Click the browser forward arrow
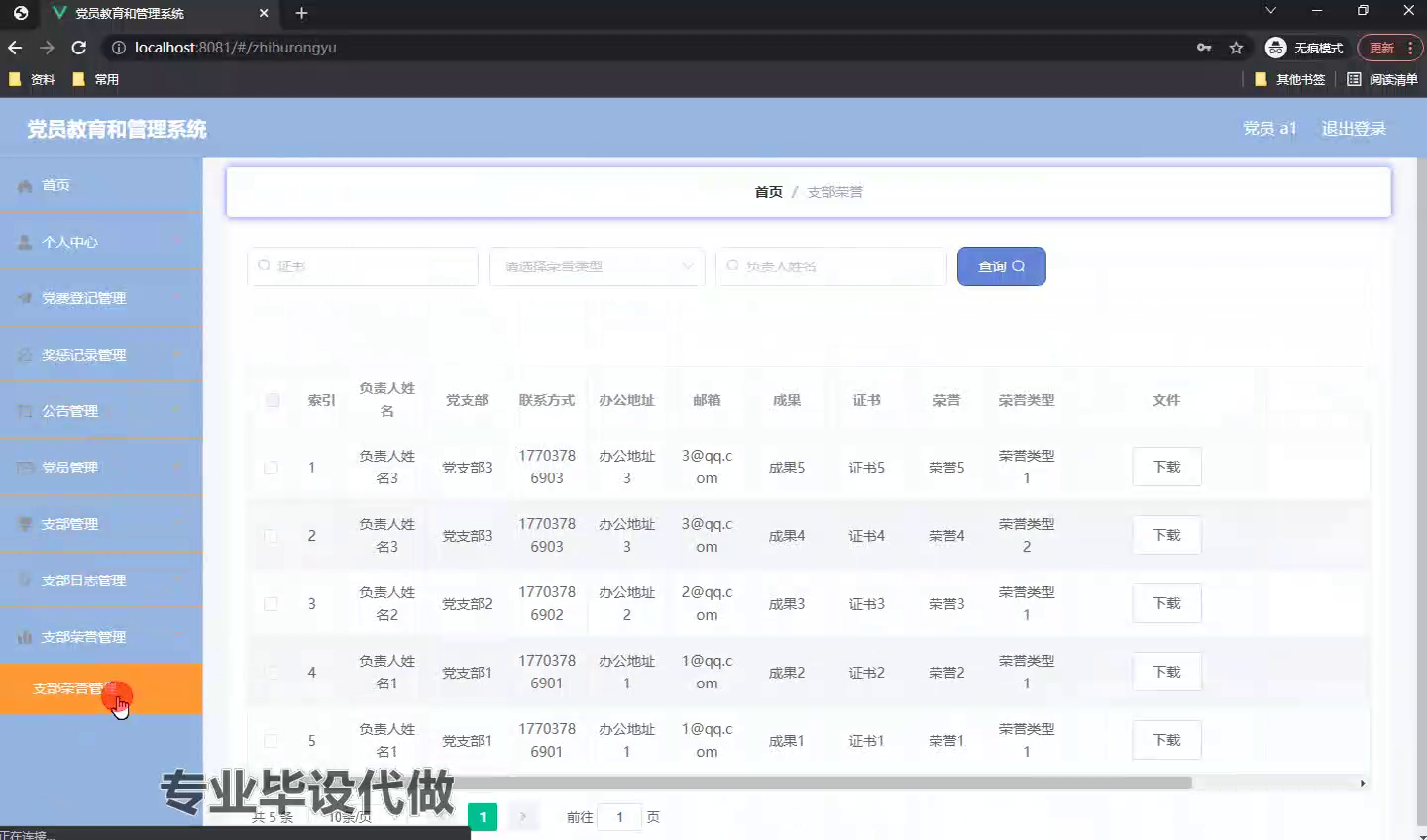The width and height of the screenshot is (1427, 840). 47,48
